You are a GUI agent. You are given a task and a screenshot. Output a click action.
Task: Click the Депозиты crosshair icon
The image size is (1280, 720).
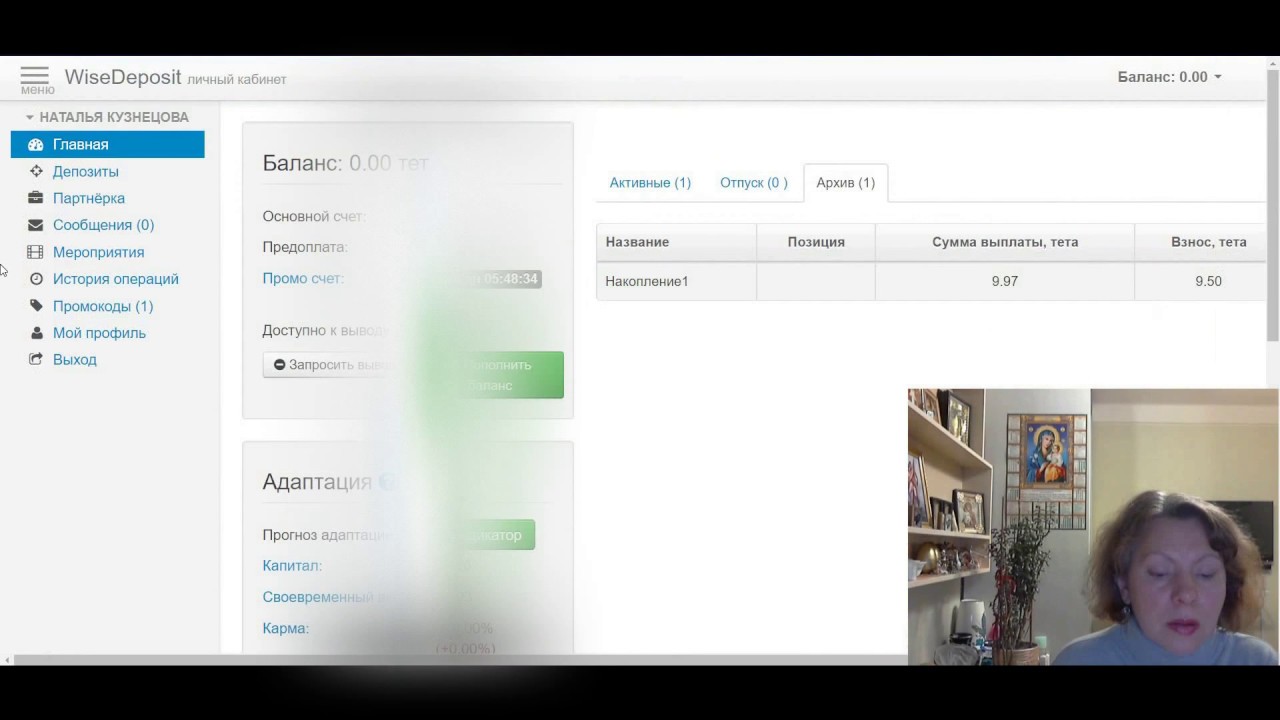(36, 171)
